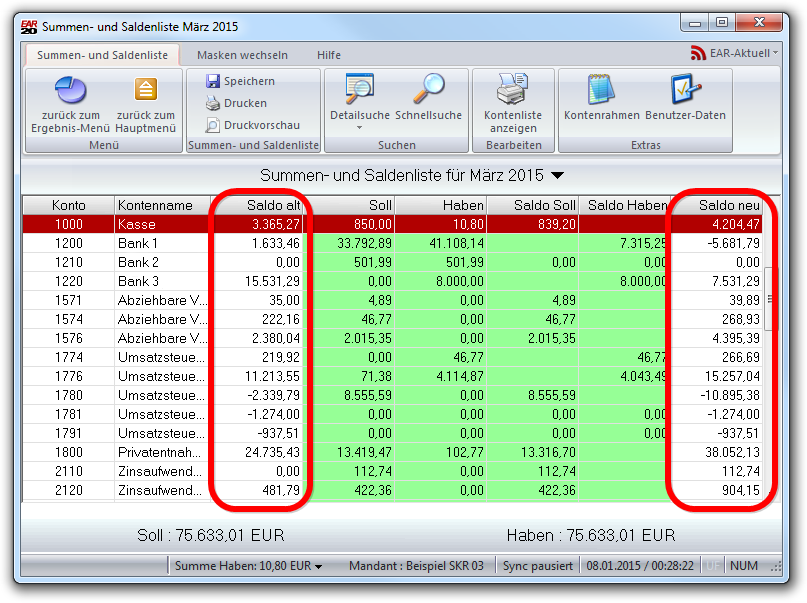
Task: Open the month selector arrow beside März 2015
Action: 557,175
